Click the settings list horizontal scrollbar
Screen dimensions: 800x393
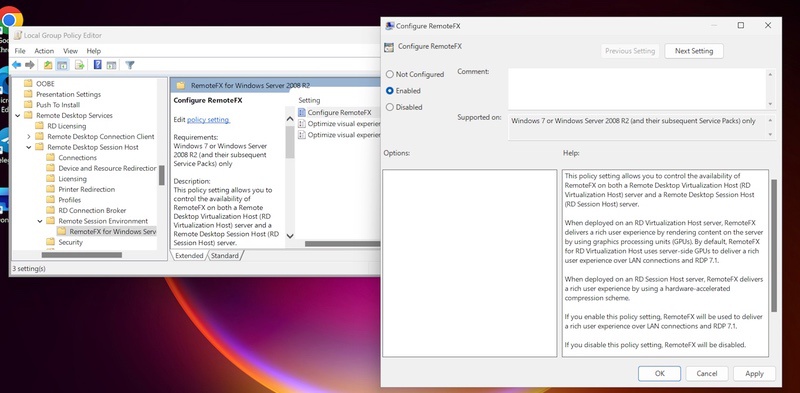pyautogui.click(x=342, y=244)
